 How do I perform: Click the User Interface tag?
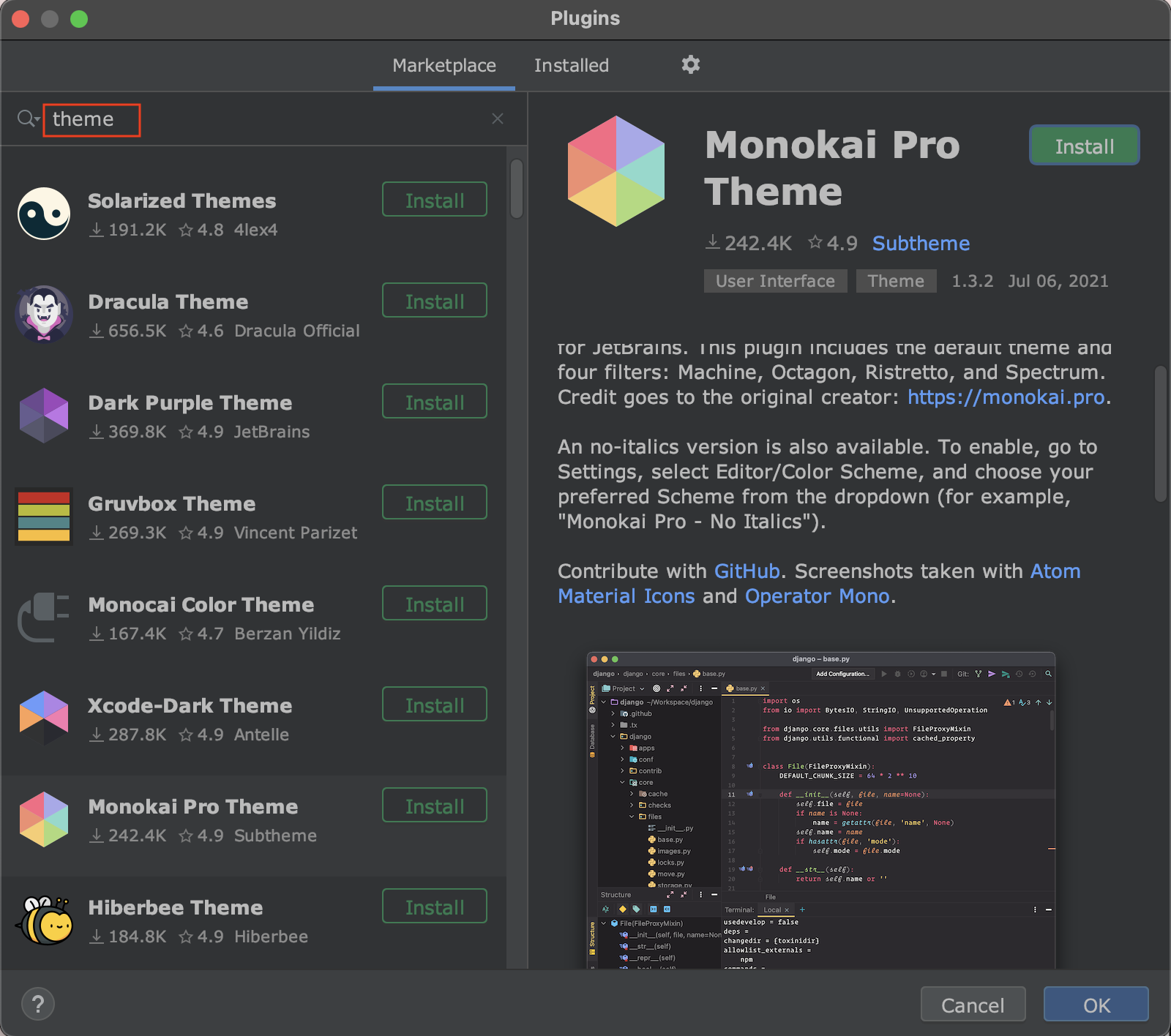(775, 281)
